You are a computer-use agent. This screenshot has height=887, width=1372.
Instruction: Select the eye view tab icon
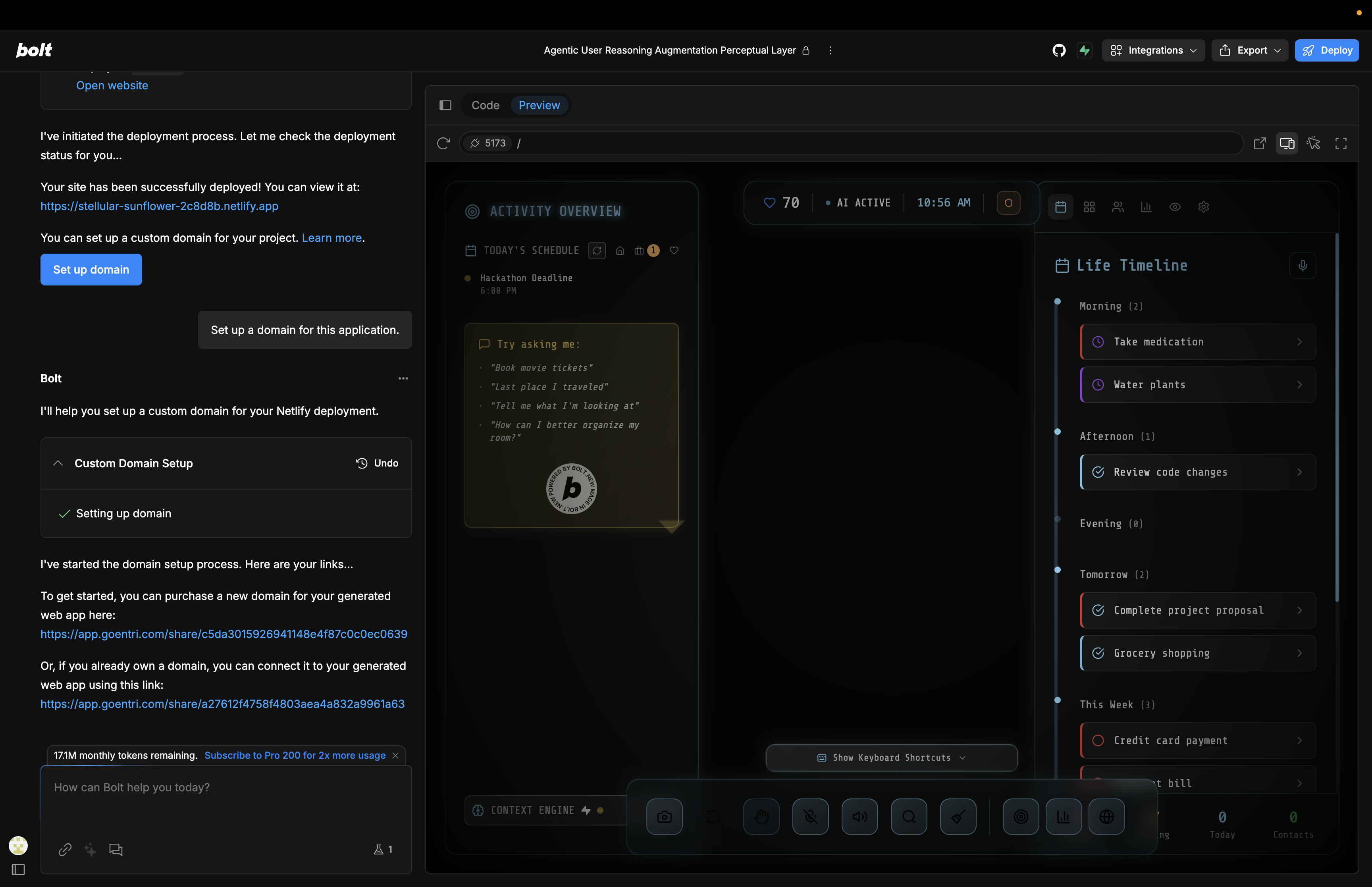coord(1175,207)
